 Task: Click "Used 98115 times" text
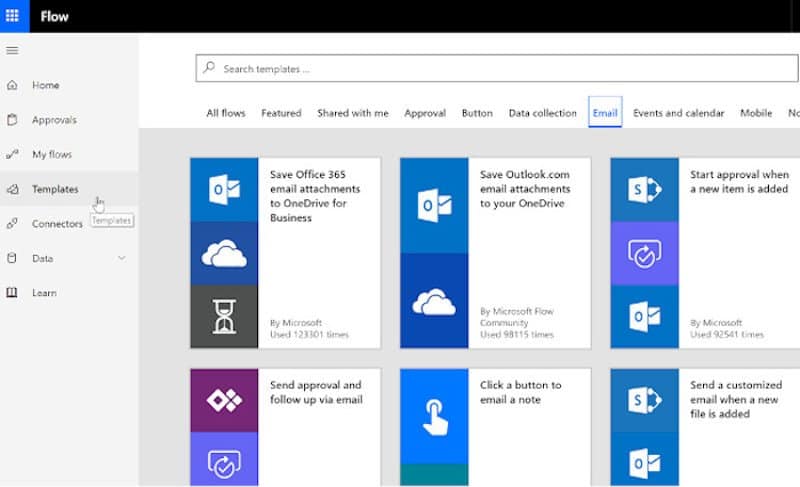[x=516, y=335]
